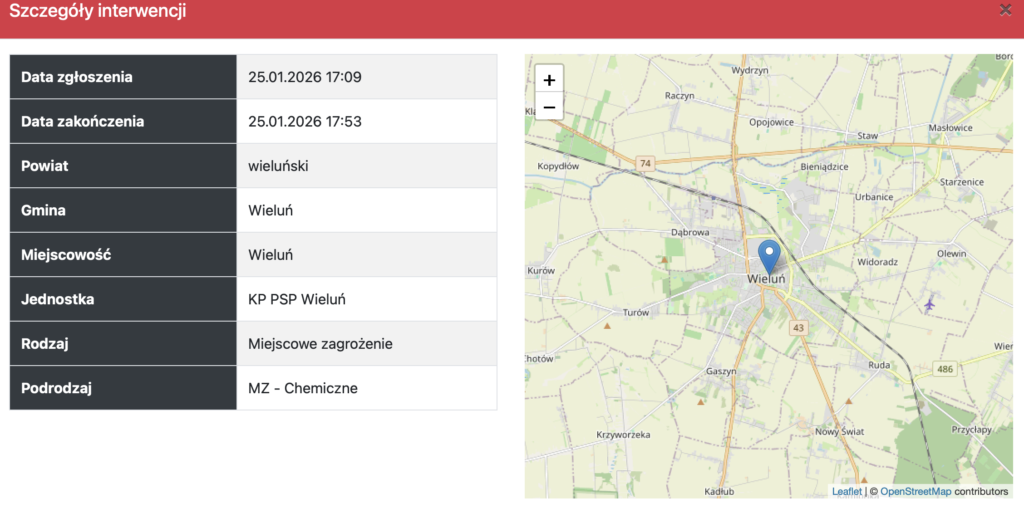Click the Data zgłoszenia value 25.01.2026 17:09
The width and height of the screenshot is (1024, 508).
point(305,77)
